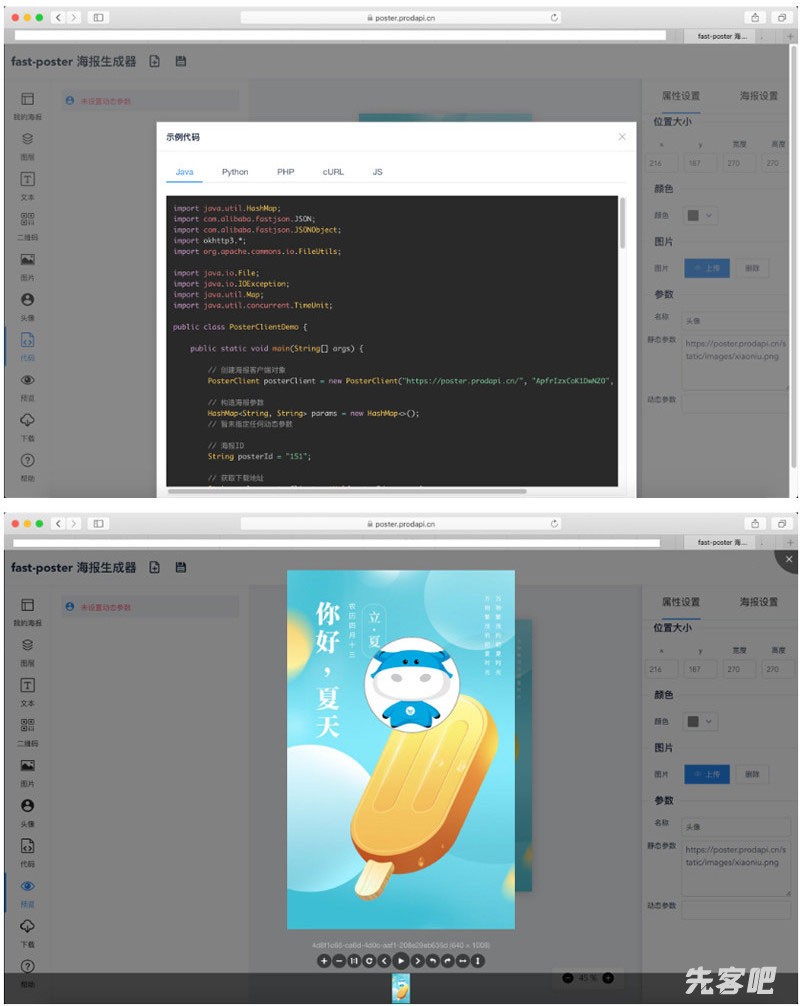
Task: Reset the preview image with the refresh icon
Action: (369, 961)
